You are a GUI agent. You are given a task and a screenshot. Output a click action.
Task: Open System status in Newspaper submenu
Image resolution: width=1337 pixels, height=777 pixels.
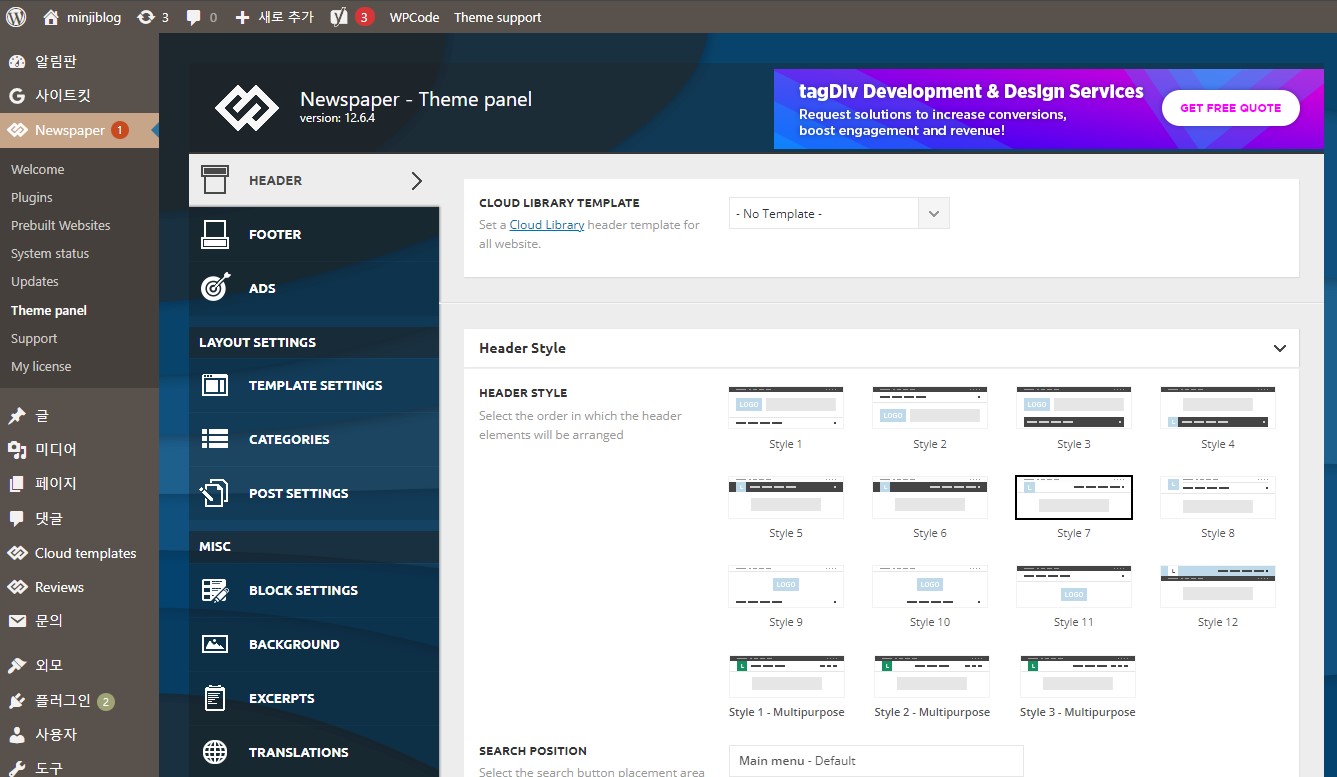[x=50, y=254]
